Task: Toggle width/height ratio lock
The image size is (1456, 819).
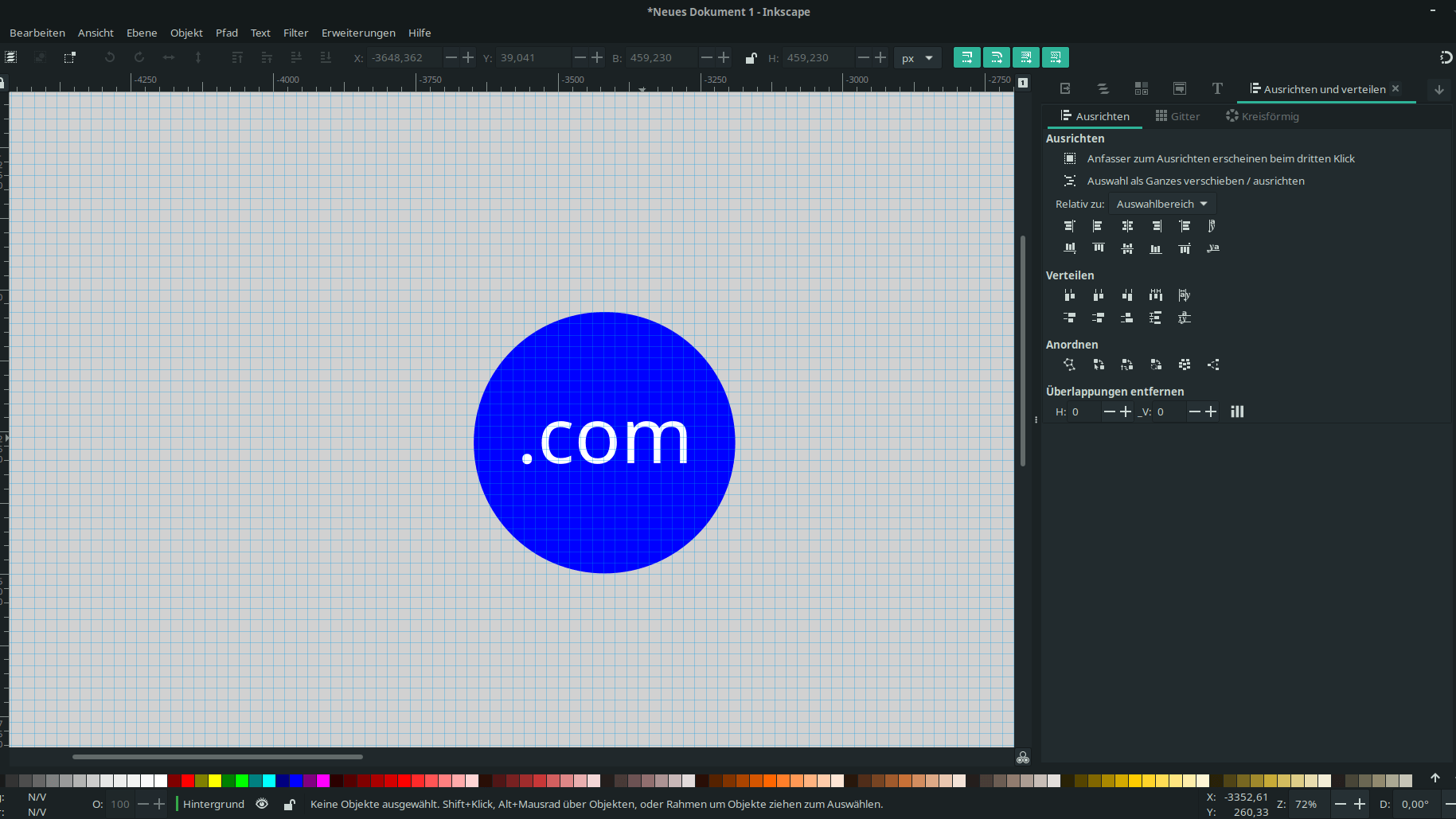Action: [751, 57]
